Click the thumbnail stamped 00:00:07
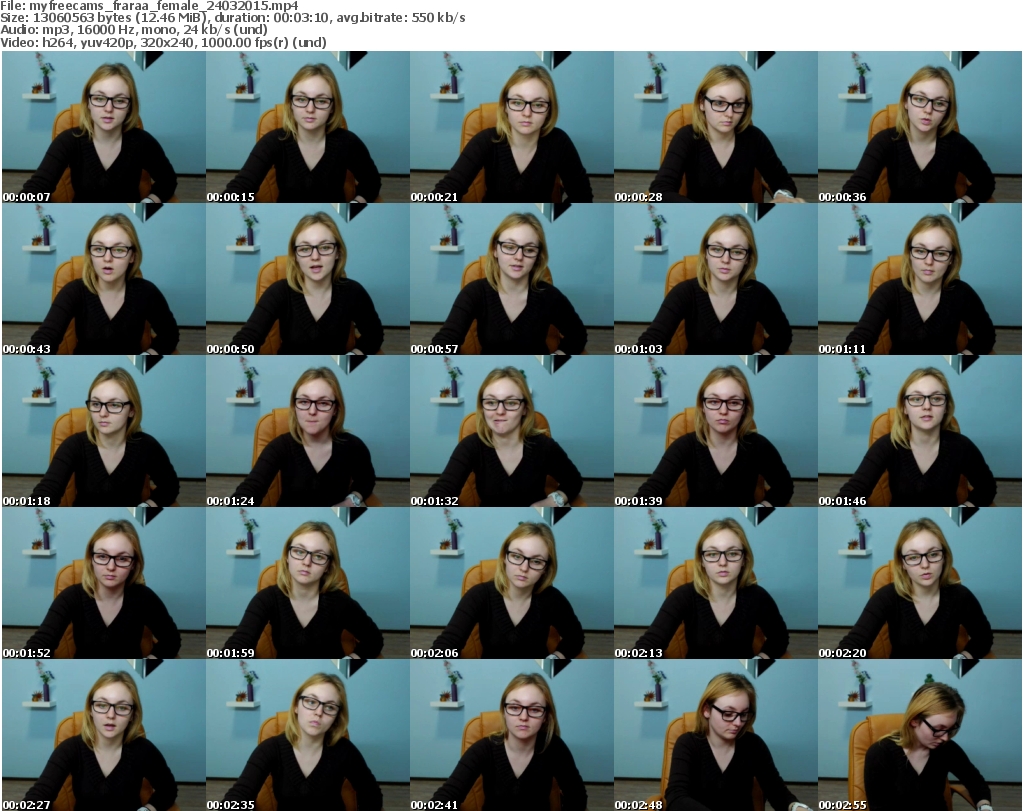The height and width of the screenshot is (811, 1024). 104,127
